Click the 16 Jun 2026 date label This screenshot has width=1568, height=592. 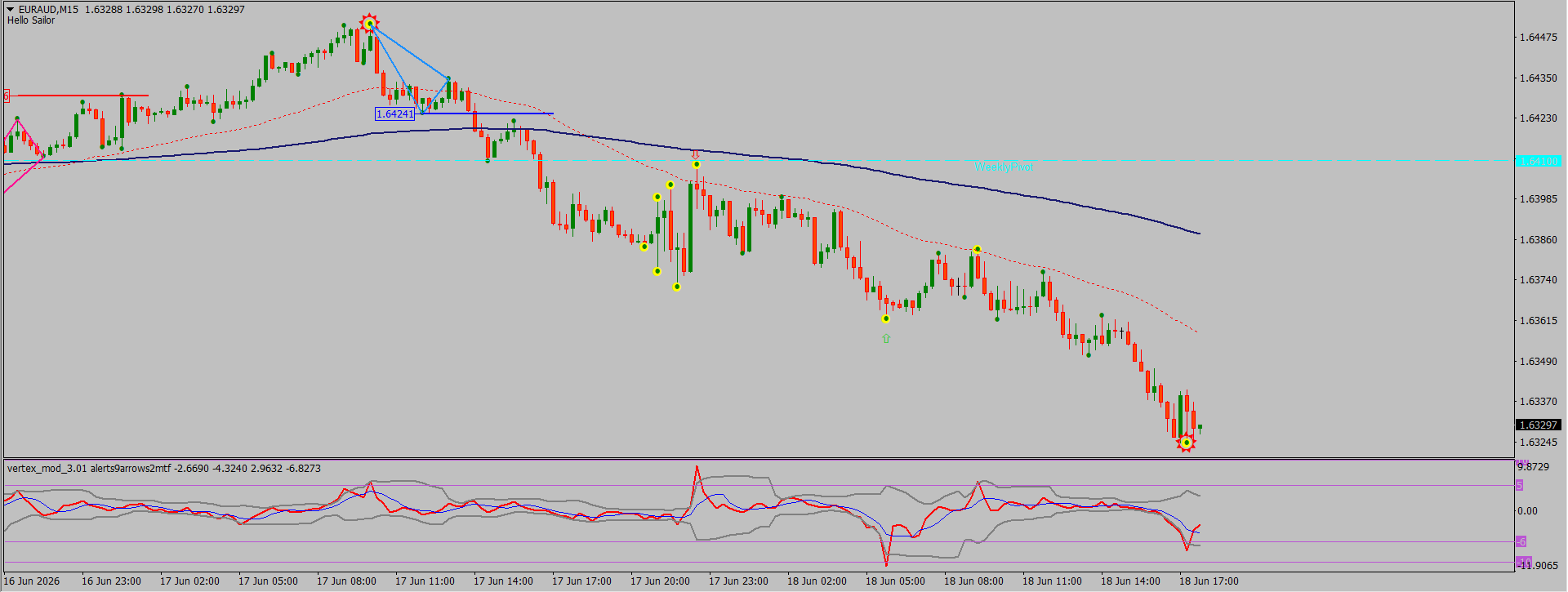coord(32,581)
